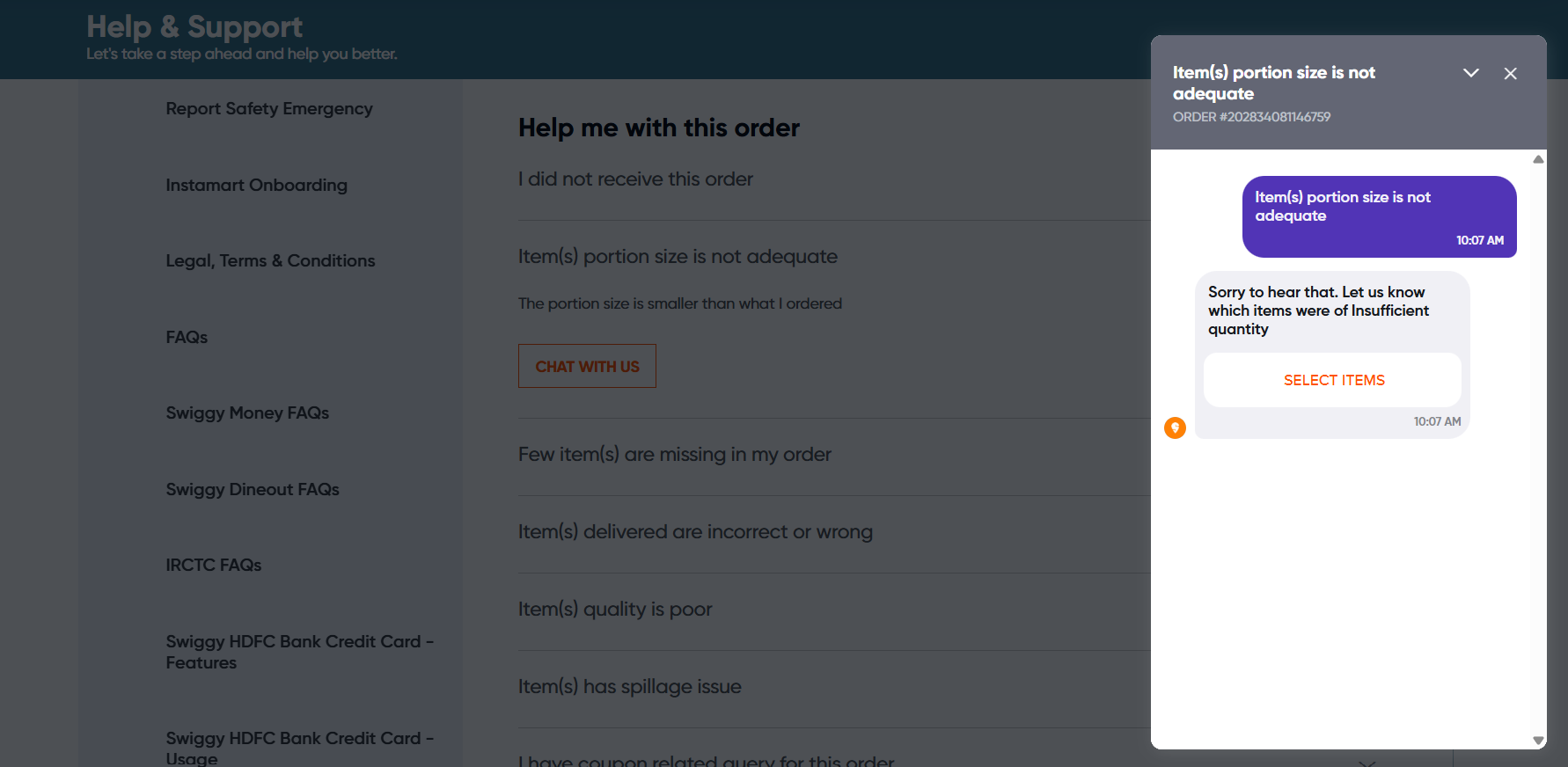1568x767 pixels.
Task: Expand 'Item(s) has spillage issue'
Action: point(629,687)
